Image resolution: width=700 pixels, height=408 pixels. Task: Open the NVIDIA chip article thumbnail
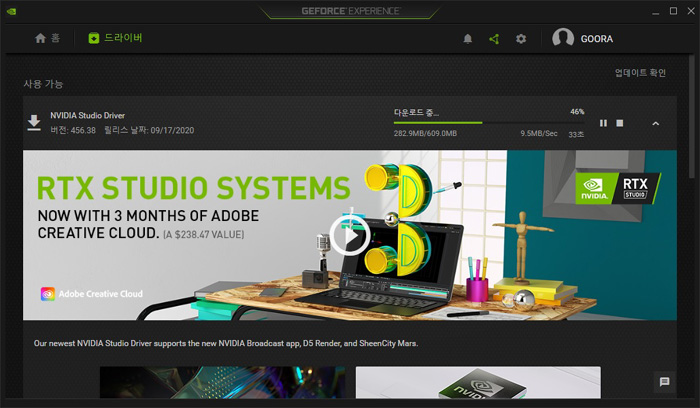(x=478, y=382)
